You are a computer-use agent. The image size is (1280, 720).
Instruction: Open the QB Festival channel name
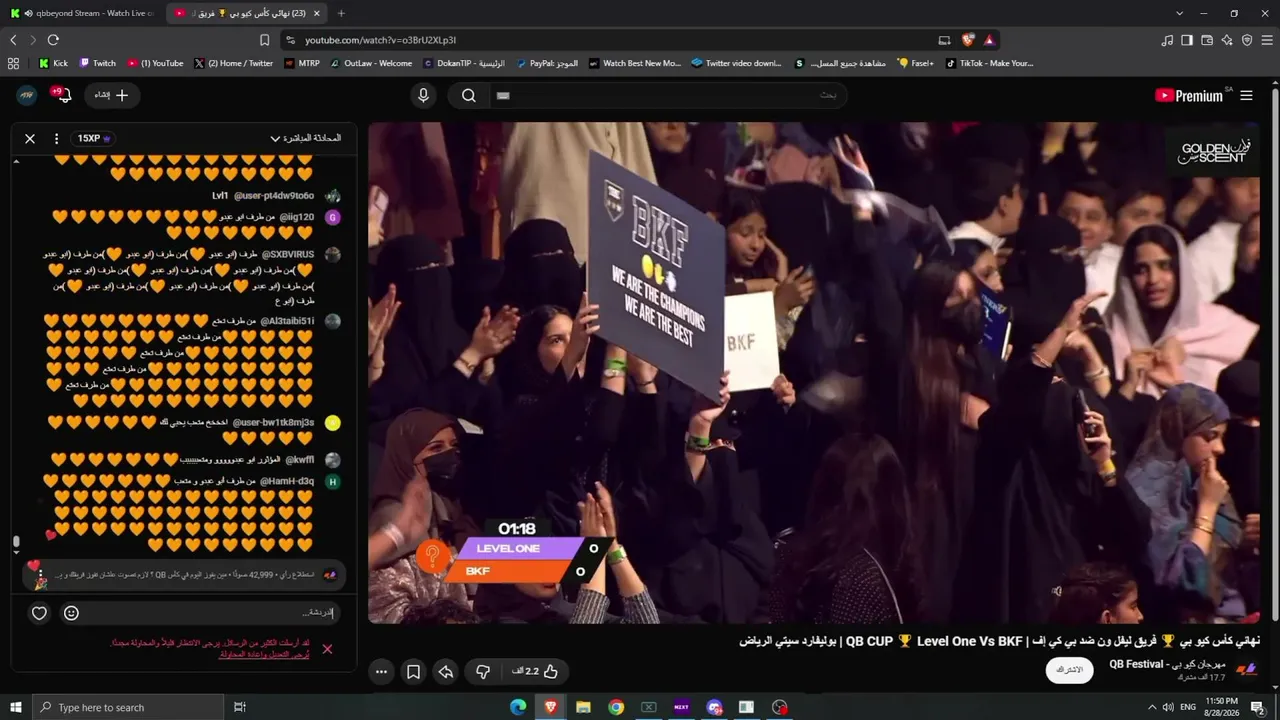pos(1166,664)
